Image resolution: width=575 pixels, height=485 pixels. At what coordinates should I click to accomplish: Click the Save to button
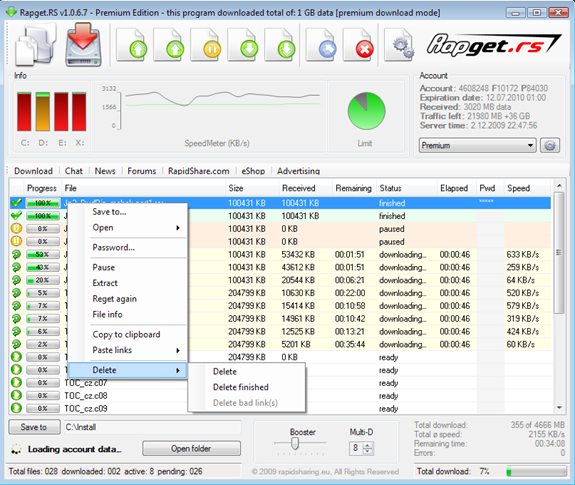click(34, 427)
